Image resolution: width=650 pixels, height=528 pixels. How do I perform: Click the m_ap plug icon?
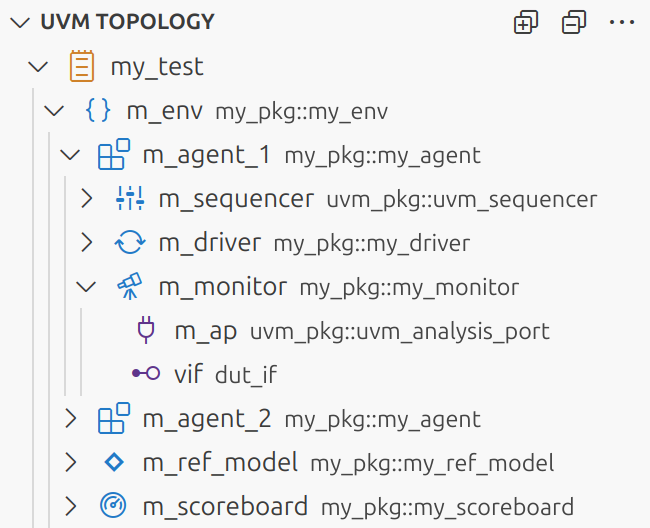click(x=146, y=331)
